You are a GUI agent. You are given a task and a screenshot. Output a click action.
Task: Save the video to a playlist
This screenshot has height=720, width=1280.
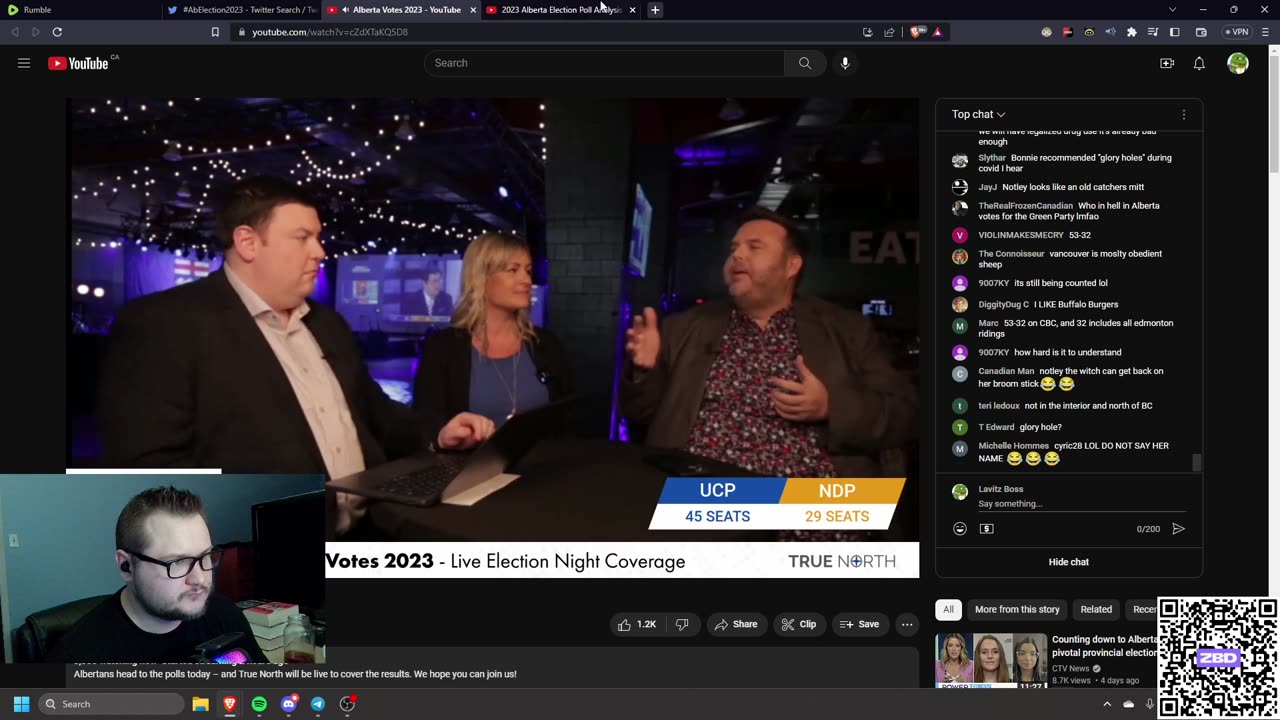click(x=860, y=624)
